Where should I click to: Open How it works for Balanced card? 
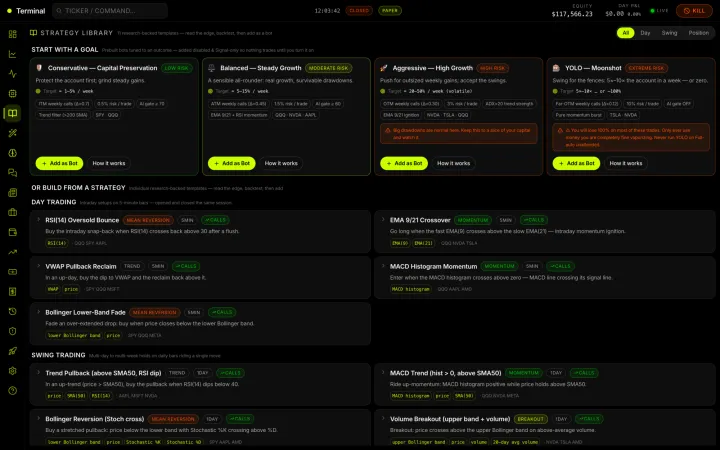tap(281, 163)
